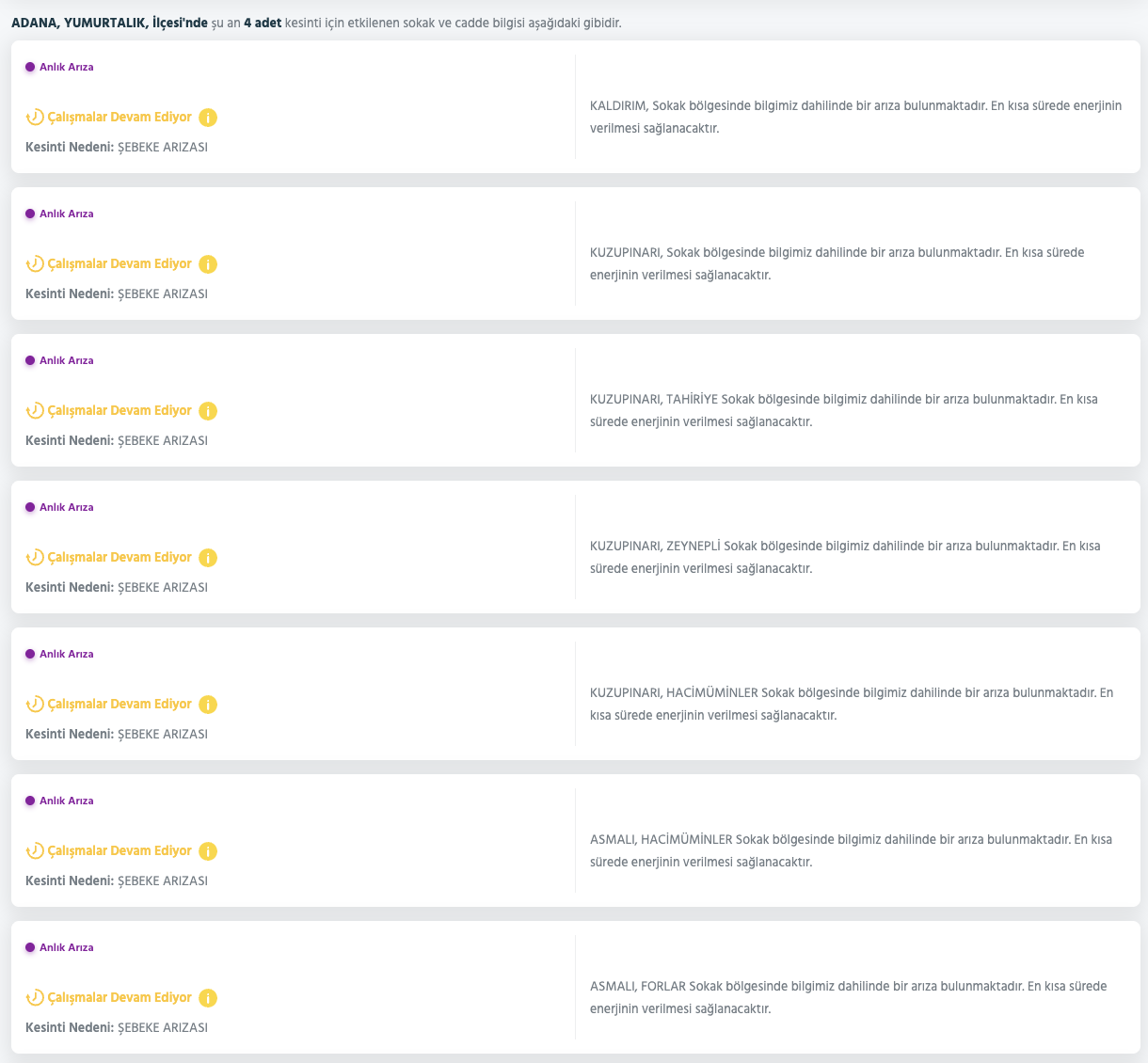Select the clock icon in ASMALI, HACİMÜMİNLER card

click(x=35, y=851)
